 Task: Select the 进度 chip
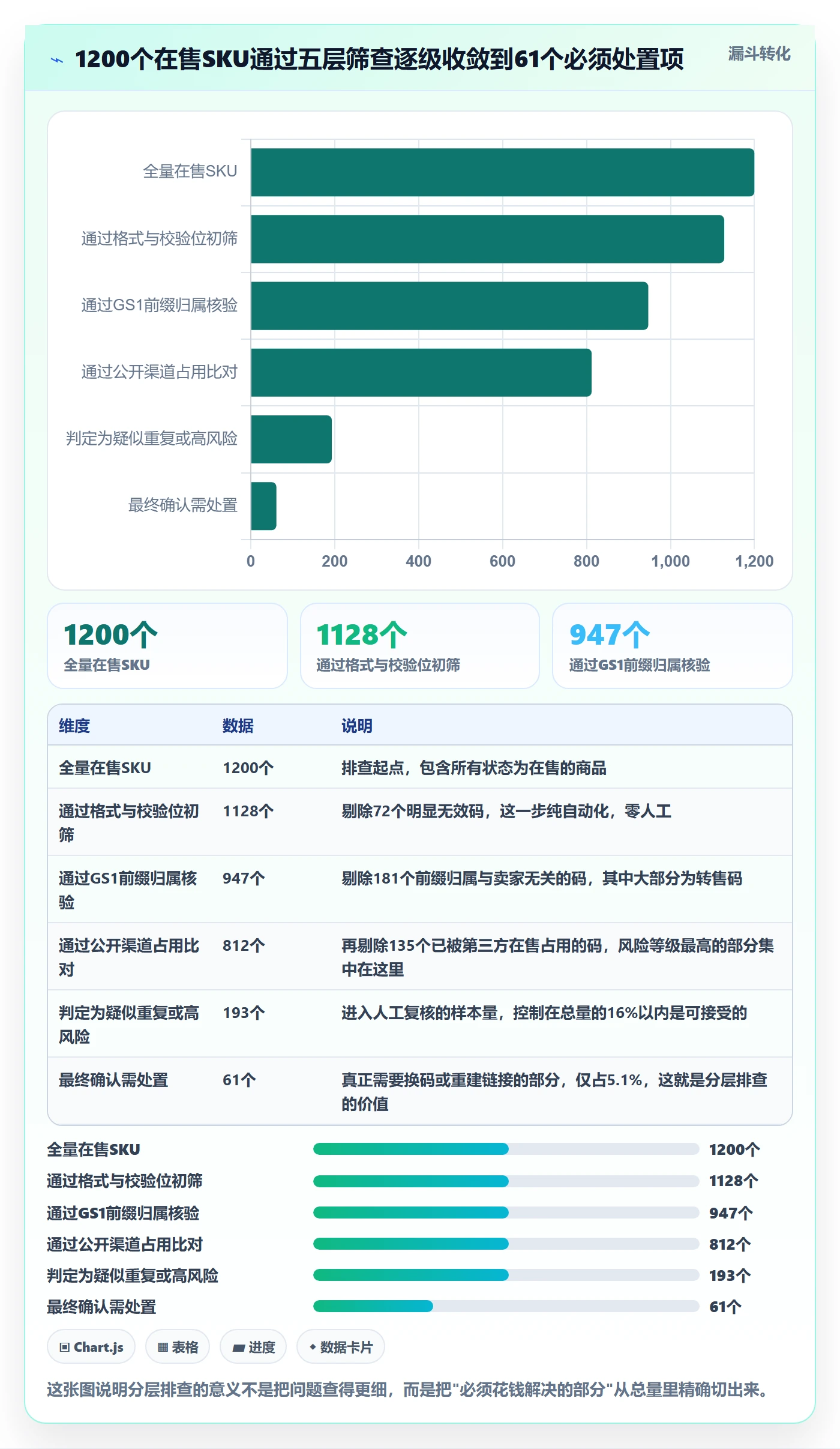[253, 1347]
